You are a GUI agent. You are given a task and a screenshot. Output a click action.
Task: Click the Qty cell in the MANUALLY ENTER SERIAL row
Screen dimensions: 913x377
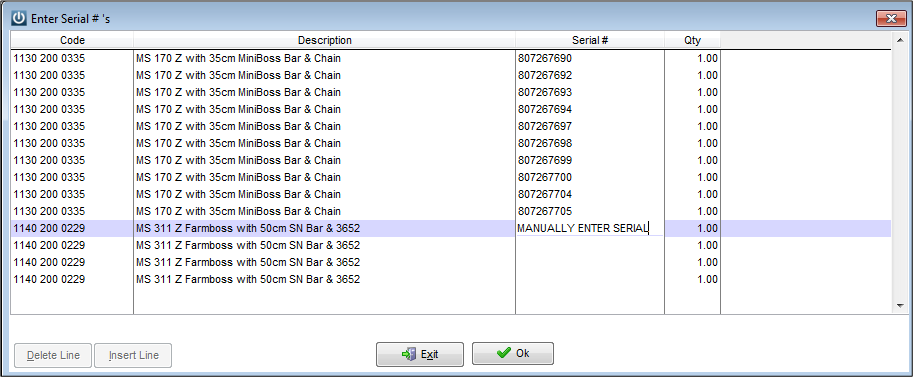692,228
